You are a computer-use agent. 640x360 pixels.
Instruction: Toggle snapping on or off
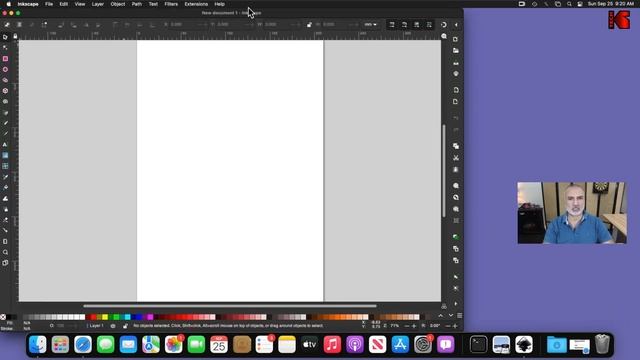[444, 24]
